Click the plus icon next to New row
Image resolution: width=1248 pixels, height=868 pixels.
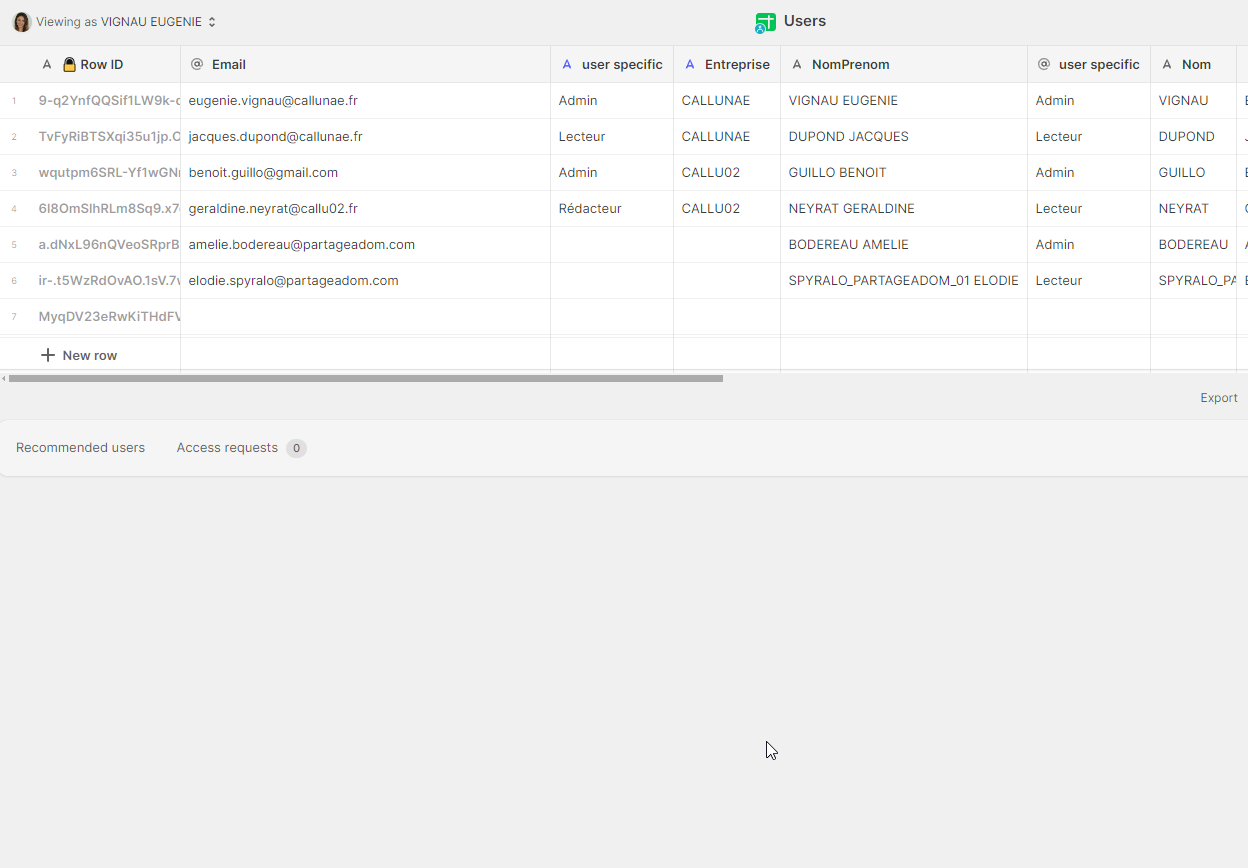(48, 355)
